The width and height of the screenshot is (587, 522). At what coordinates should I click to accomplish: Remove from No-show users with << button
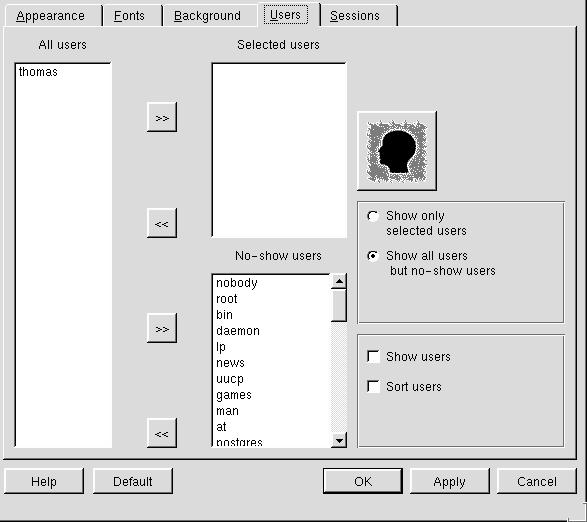(162, 433)
